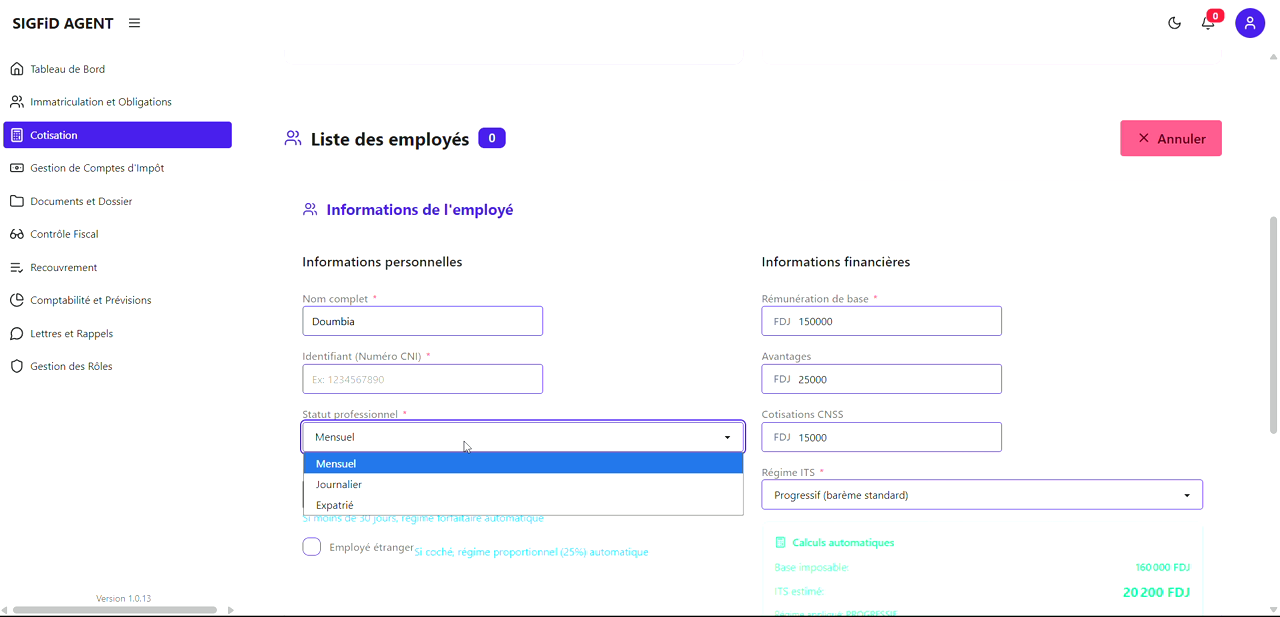Go to Gestion de Comptes d'Impôt
Viewport: 1280px width, 617px height.
point(15,167)
